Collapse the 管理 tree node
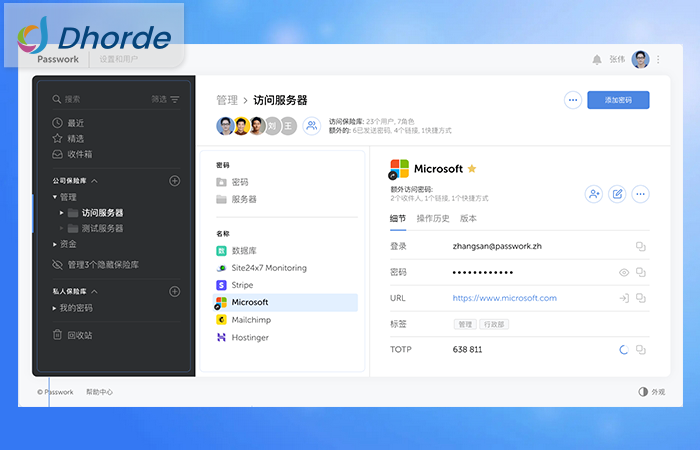This screenshot has height=450, width=700. point(54,197)
